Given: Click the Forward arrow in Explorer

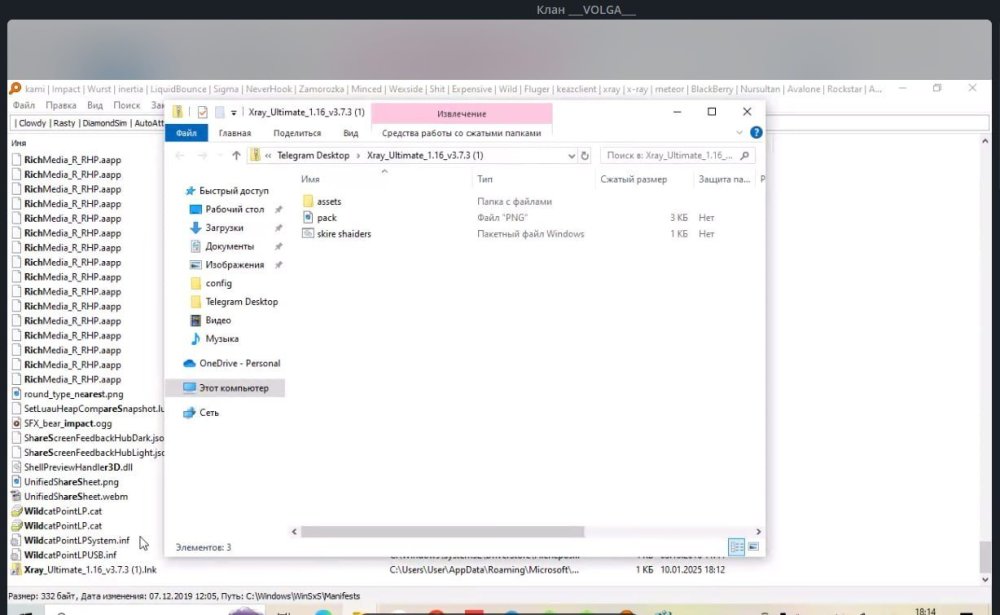Looking at the screenshot, I should [202, 156].
